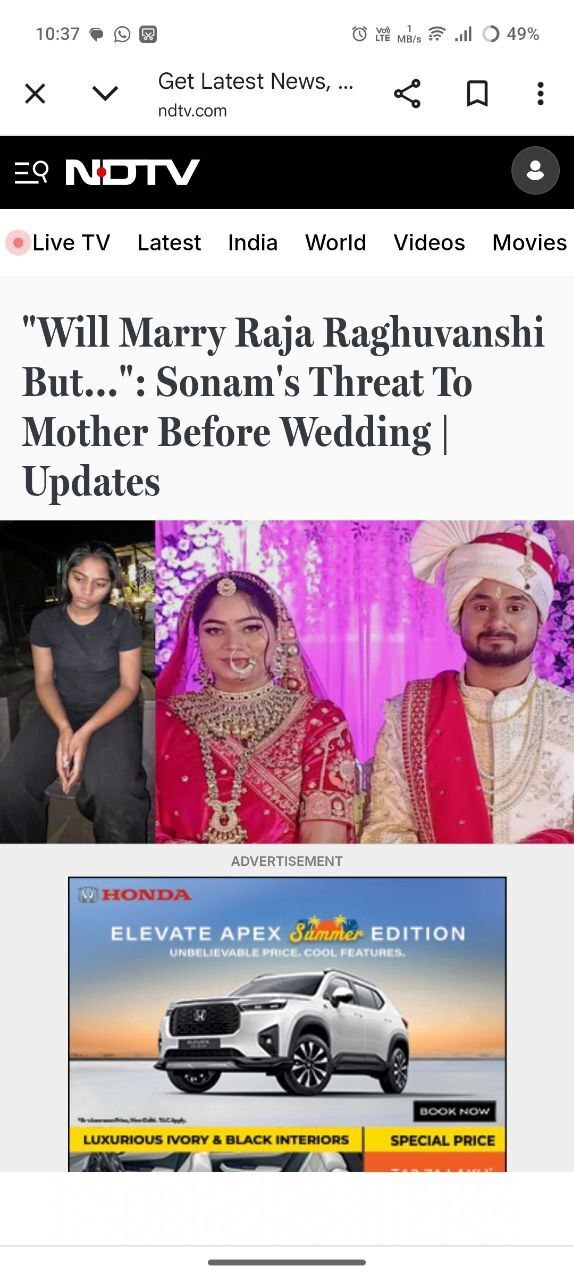Viewport: 574px width, 1280px height.
Task: Open the Latest section
Action: click(x=169, y=242)
